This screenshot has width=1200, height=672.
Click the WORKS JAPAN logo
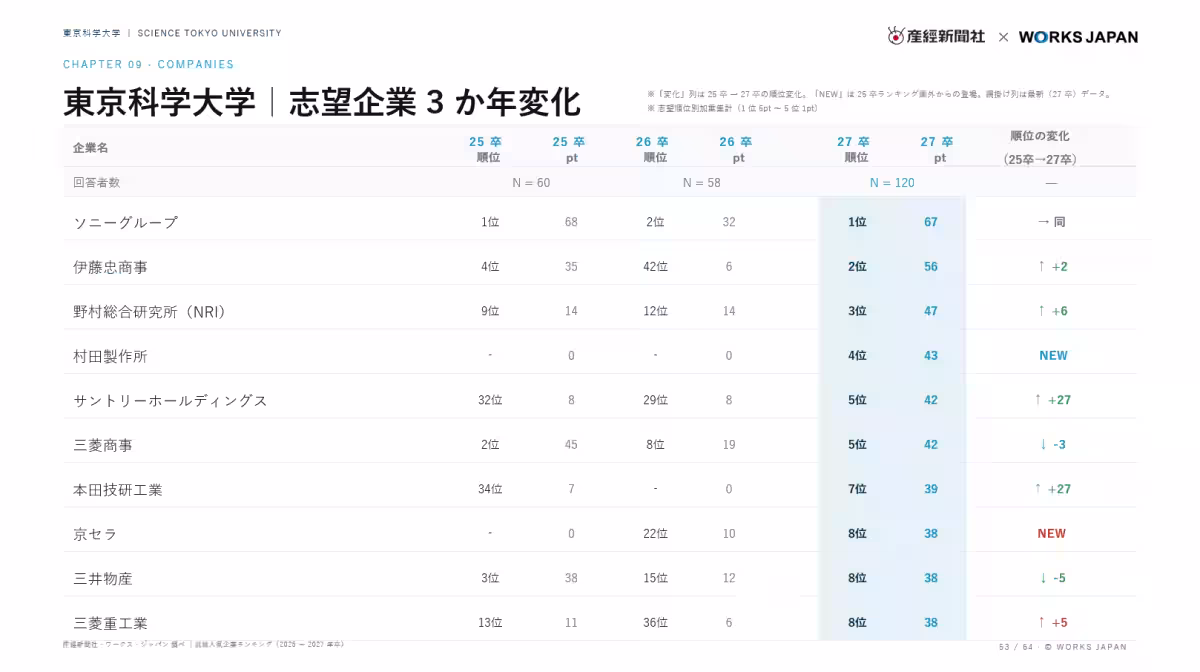click(x=1078, y=36)
